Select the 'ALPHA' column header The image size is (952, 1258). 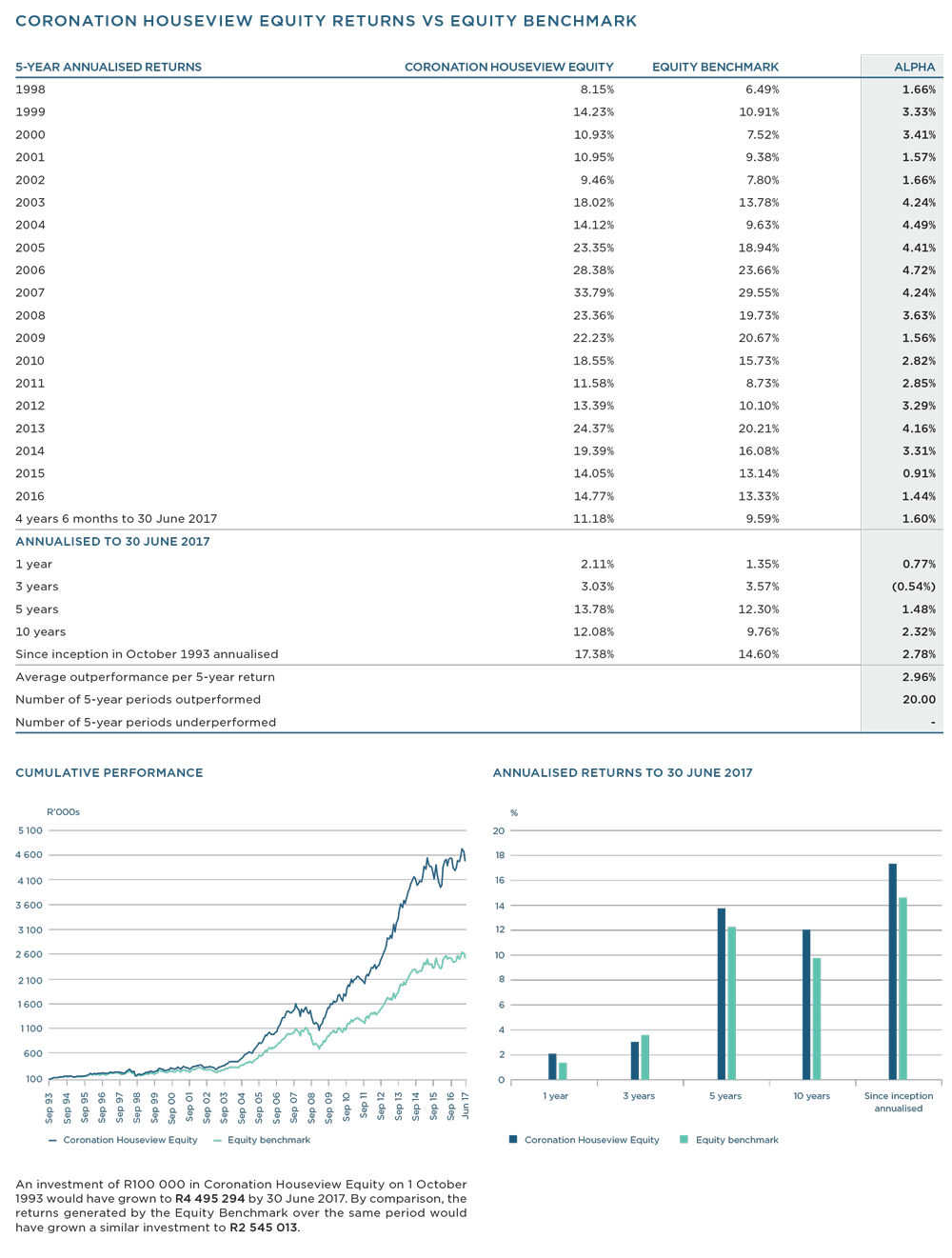[x=915, y=67]
